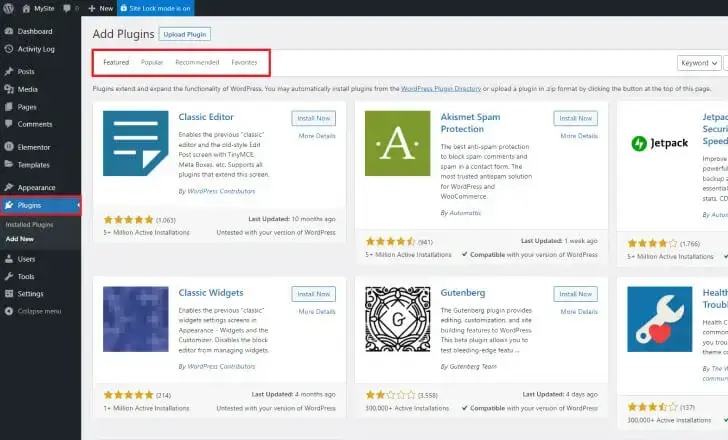This screenshot has height=440, width=728.
Task: Collapse the admin sidebar menu
Action: [38, 311]
